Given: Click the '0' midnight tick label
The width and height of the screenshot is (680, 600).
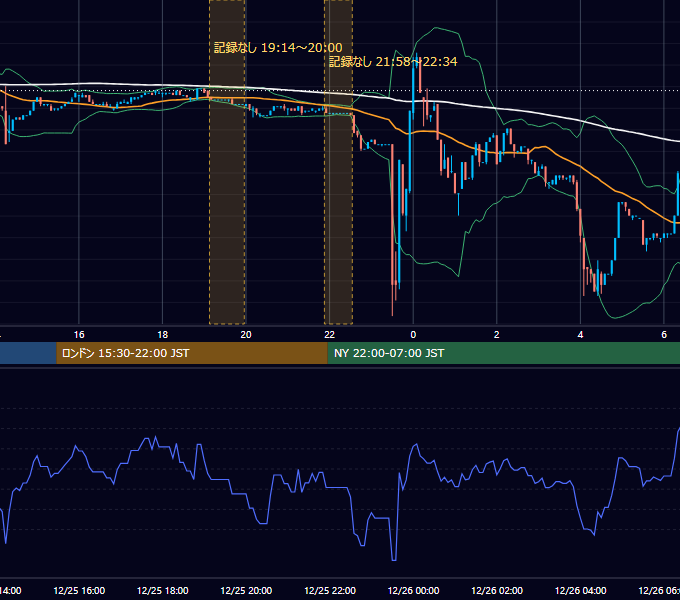Looking at the screenshot, I should pyautogui.click(x=413, y=335).
